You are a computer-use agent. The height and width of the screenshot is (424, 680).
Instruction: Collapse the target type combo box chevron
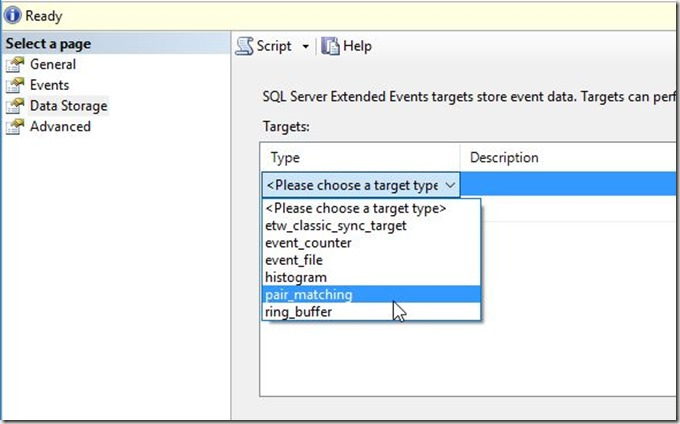(450, 185)
